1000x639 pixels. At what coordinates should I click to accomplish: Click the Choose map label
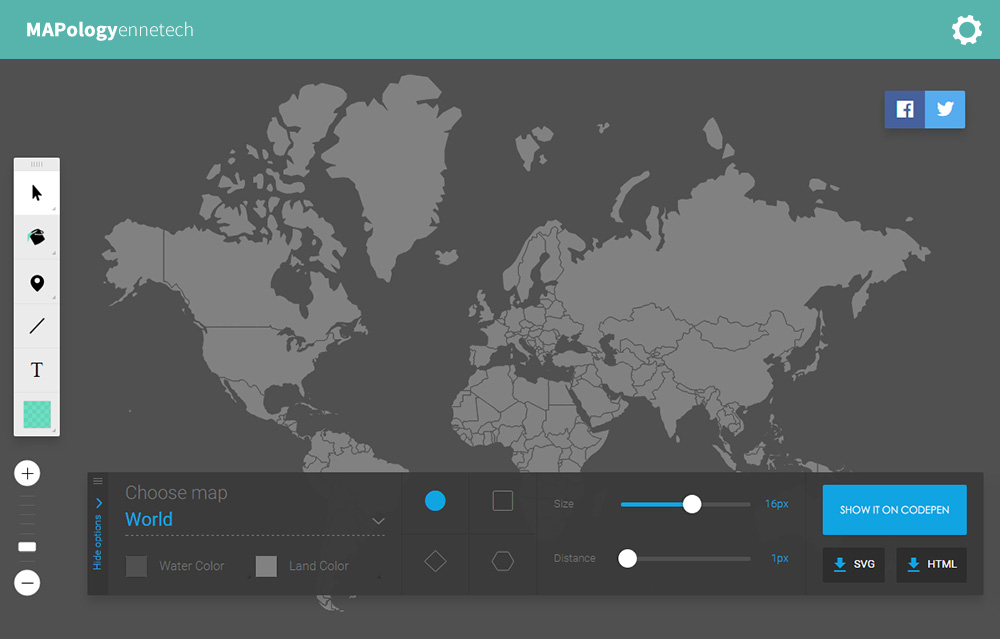click(176, 493)
